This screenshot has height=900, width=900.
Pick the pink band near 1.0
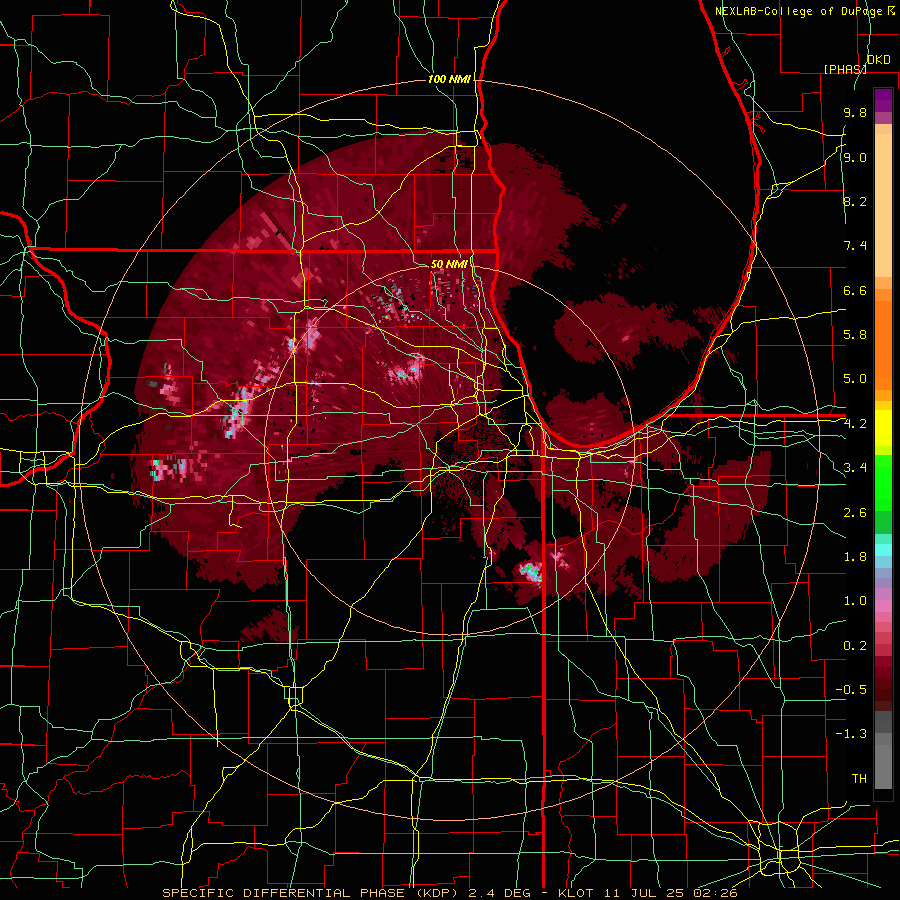click(x=883, y=606)
